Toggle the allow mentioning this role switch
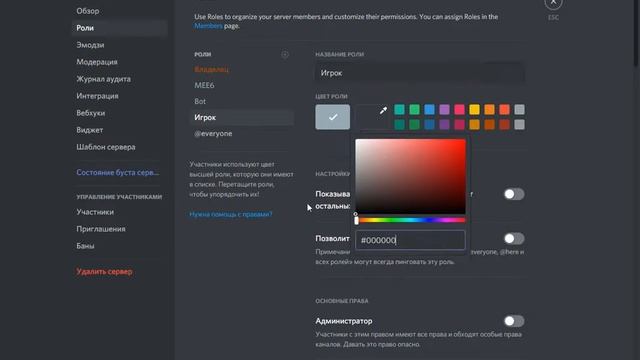The height and width of the screenshot is (360, 640). click(514, 238)
